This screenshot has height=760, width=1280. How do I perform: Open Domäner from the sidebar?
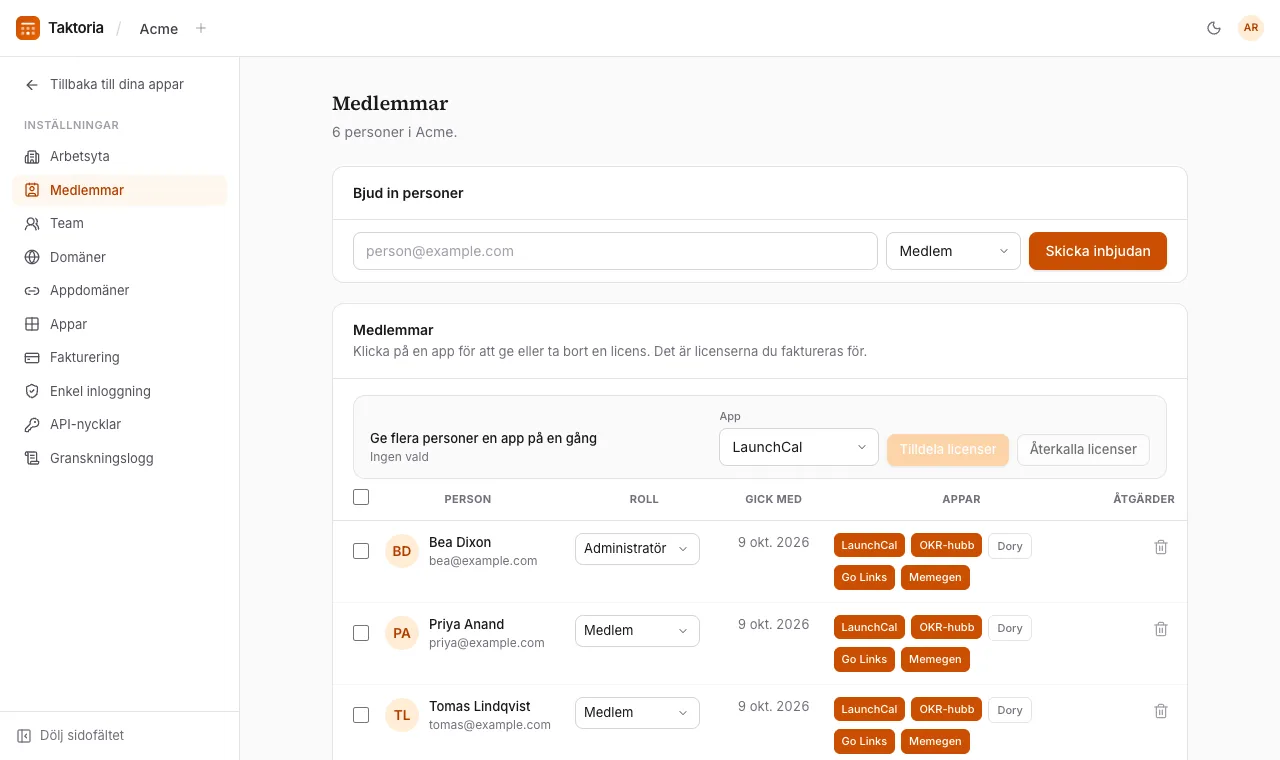coord(120,257)
